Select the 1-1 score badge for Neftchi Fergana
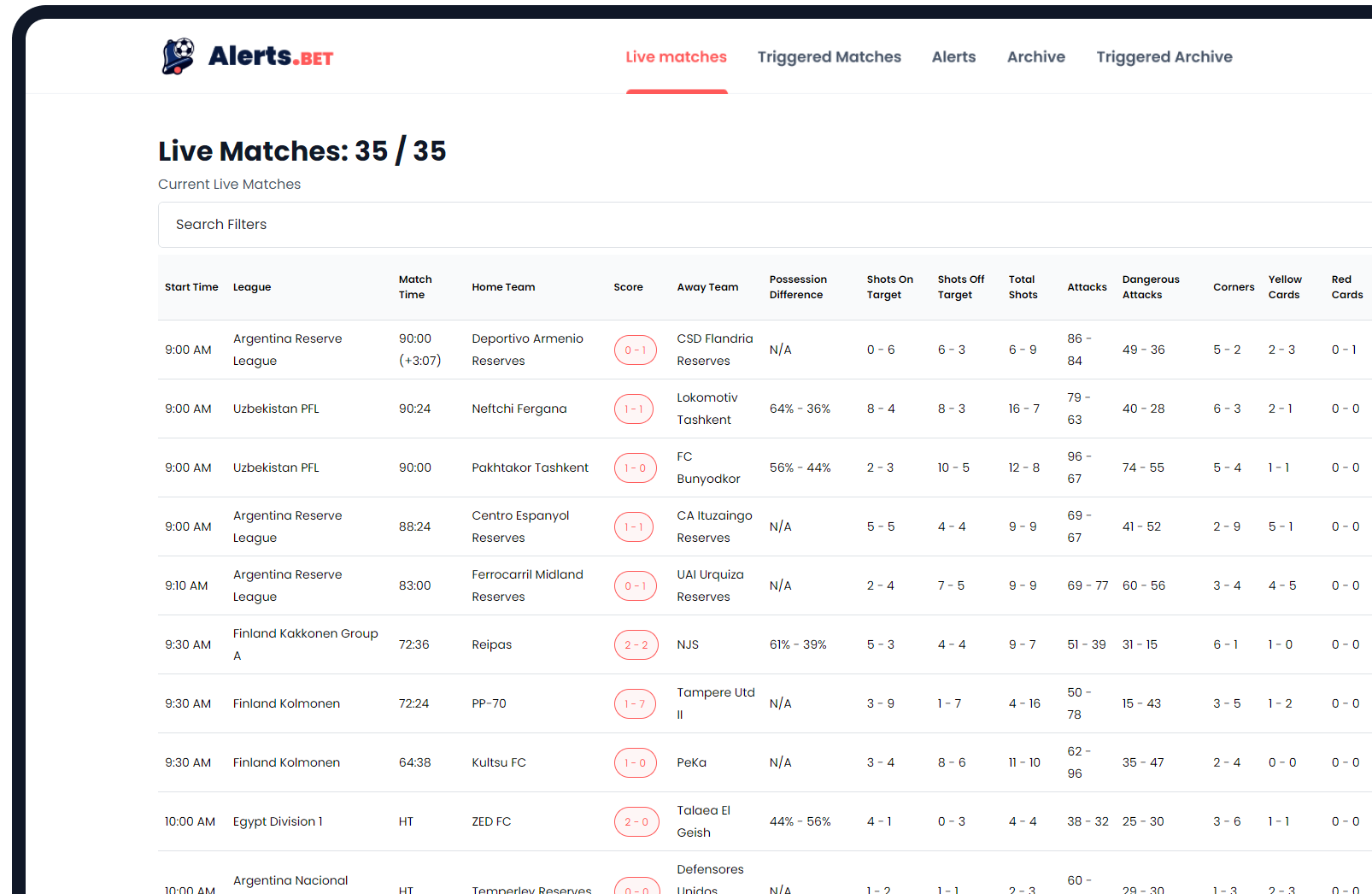The height and width of the screenshot is (894, 1372). click(634, 409)
